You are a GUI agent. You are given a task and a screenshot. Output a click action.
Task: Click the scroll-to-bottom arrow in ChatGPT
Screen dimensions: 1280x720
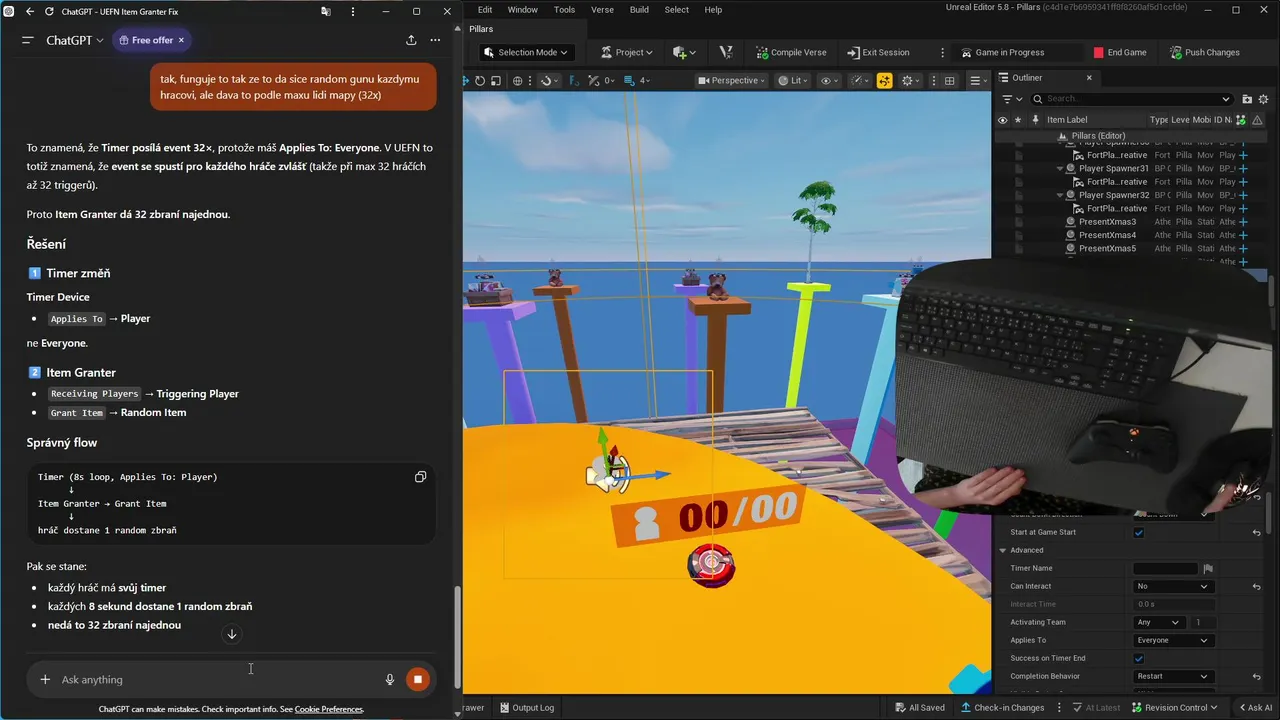(x=231, y=634)
